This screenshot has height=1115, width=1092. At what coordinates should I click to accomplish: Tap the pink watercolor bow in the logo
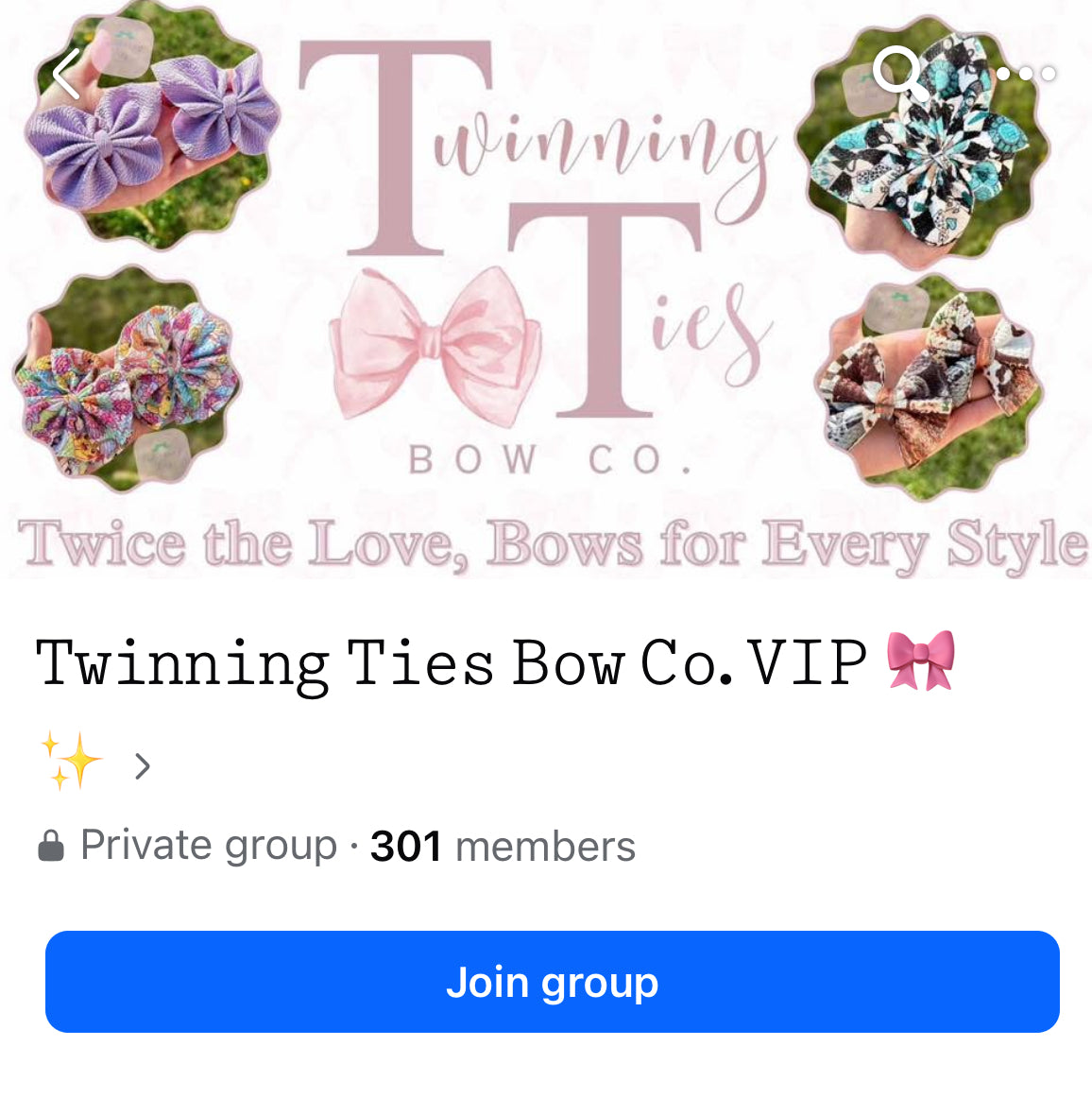click(435, 345)
